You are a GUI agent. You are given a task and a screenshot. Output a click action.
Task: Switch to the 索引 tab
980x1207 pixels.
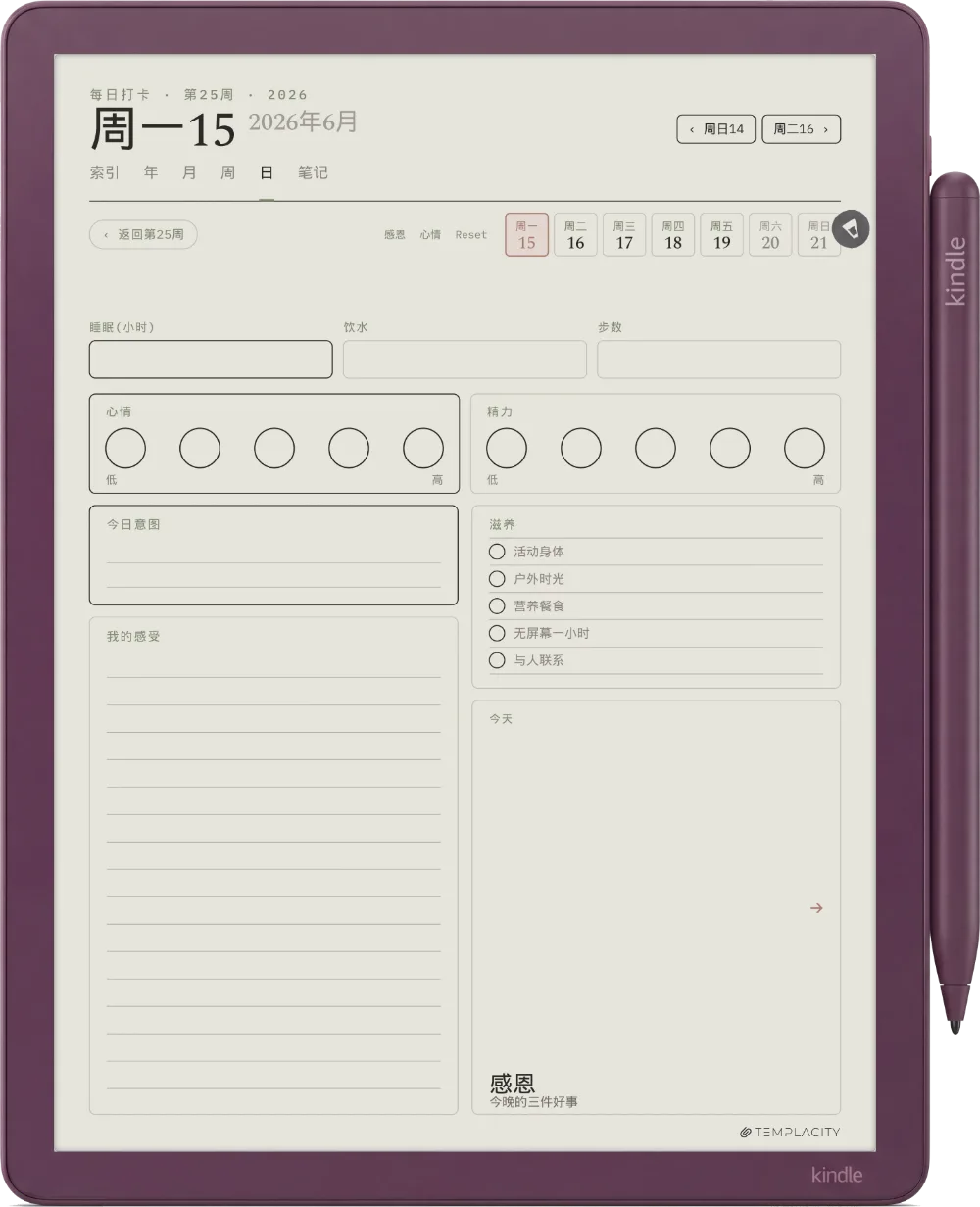[x=105, y=172]
